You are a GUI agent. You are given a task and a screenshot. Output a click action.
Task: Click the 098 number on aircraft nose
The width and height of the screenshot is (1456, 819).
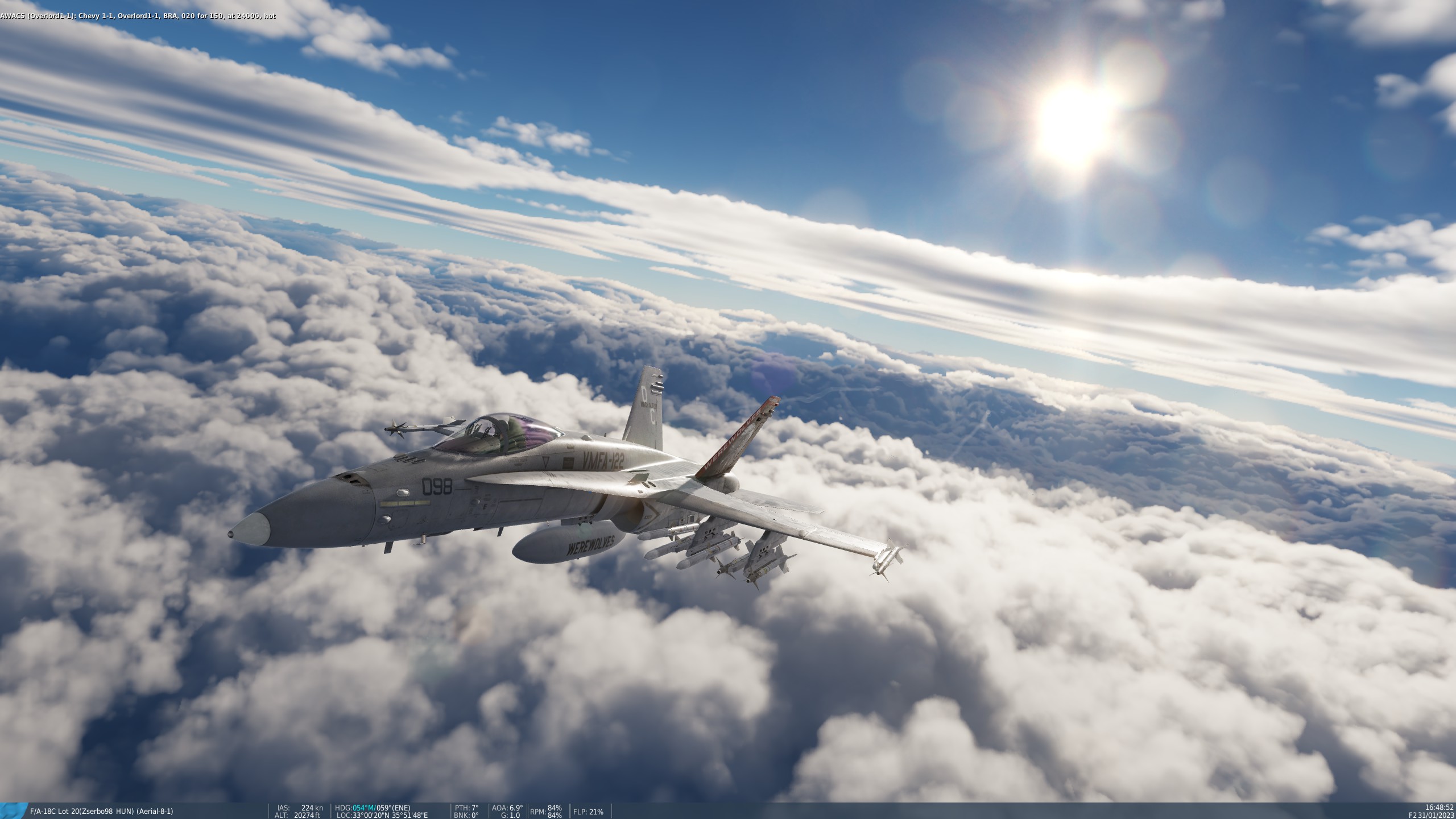pos(437,487)
